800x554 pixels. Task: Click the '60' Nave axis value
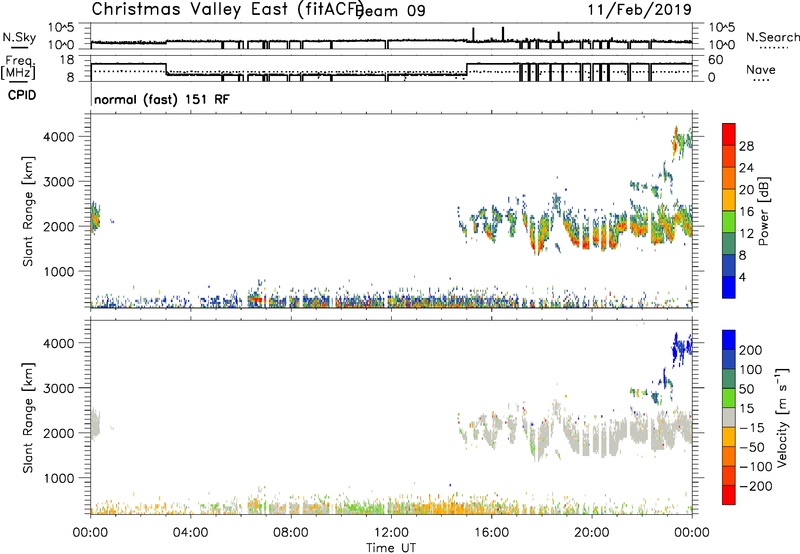point(716,60)
